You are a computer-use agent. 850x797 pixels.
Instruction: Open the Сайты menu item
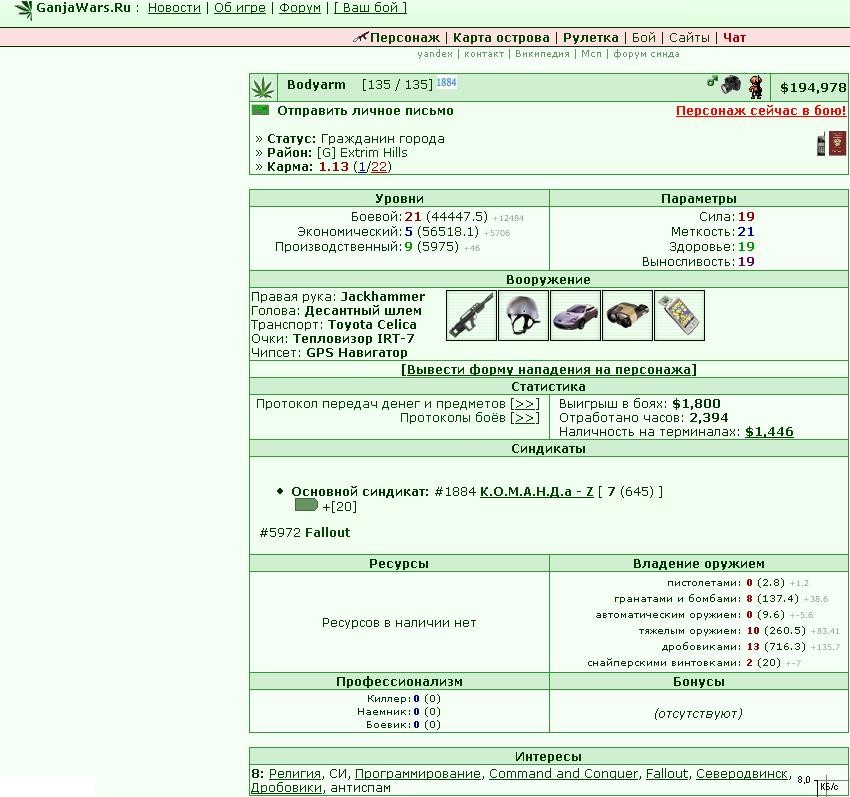(x=689, y=38)
